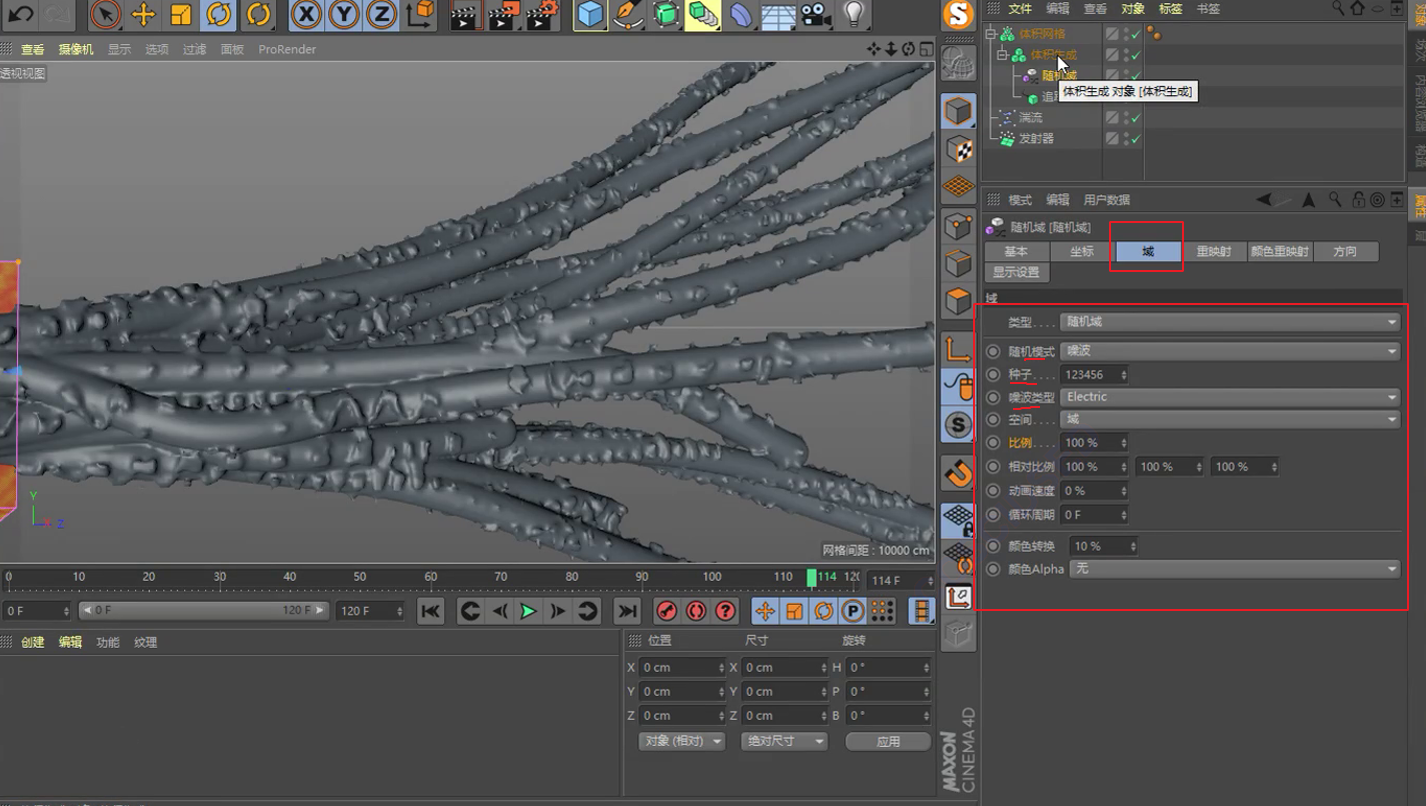
Task: Toggle the Y axis lock icon
Action: coord(344,14)
